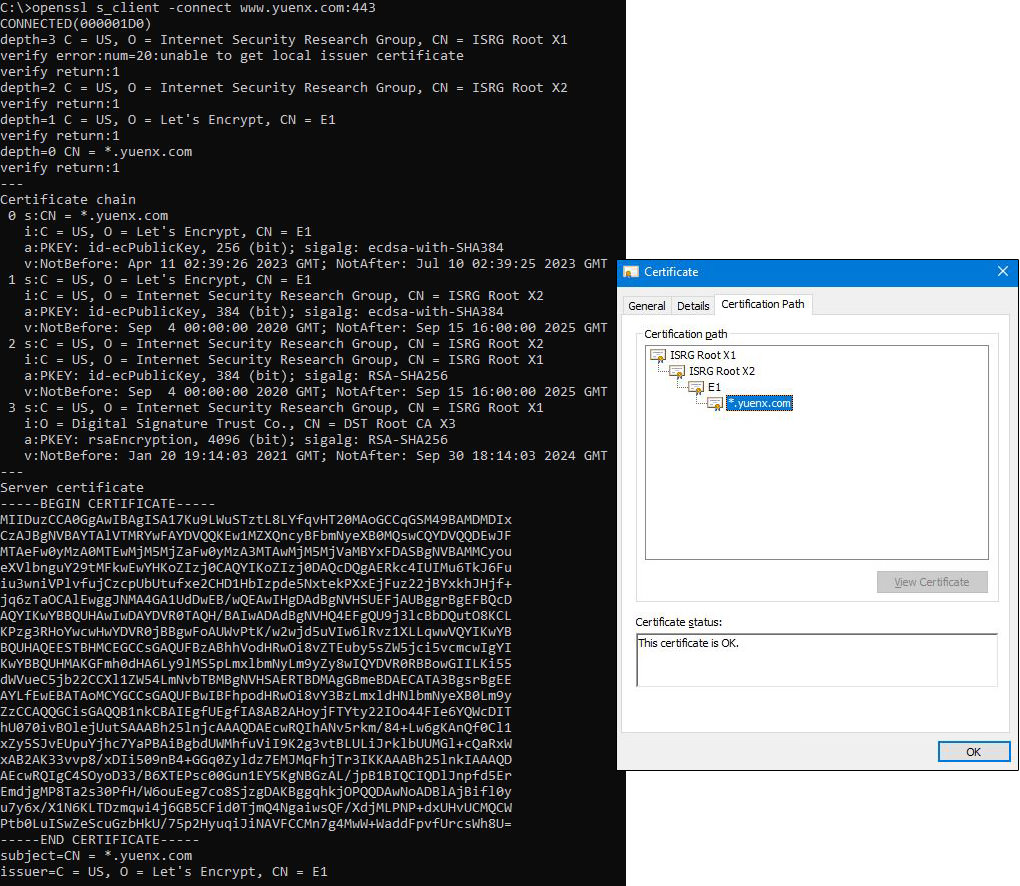Select the highlighted *.yuenx.com entry
The image size is (1020, 886).
pyautogui.click(x=759, y=403)
